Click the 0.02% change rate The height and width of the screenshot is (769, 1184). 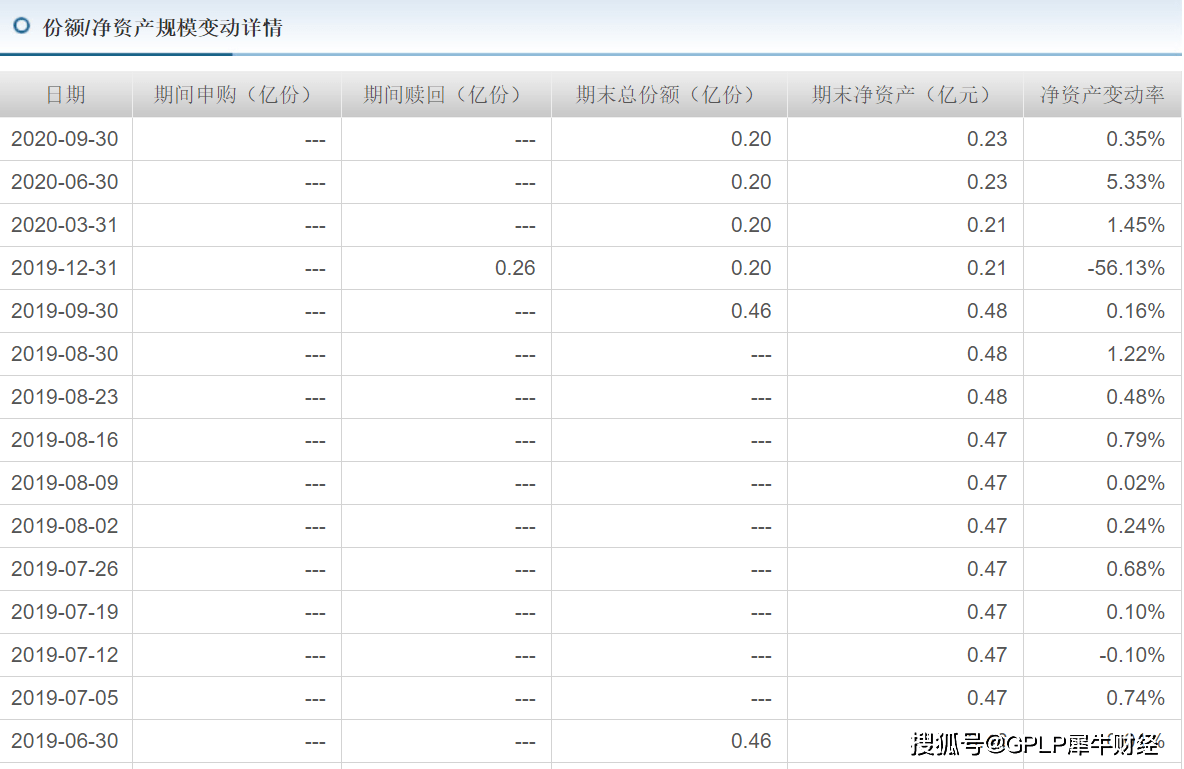click(1136, 483)
